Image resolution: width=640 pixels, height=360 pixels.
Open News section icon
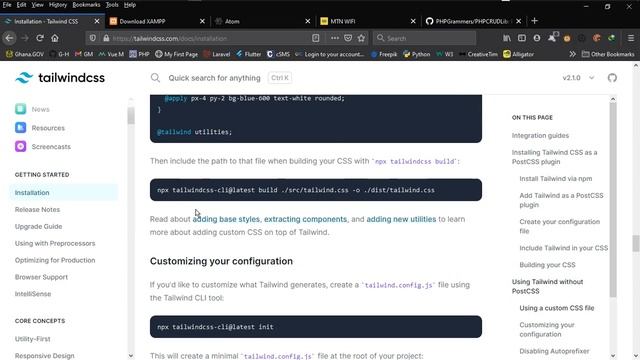20,109
